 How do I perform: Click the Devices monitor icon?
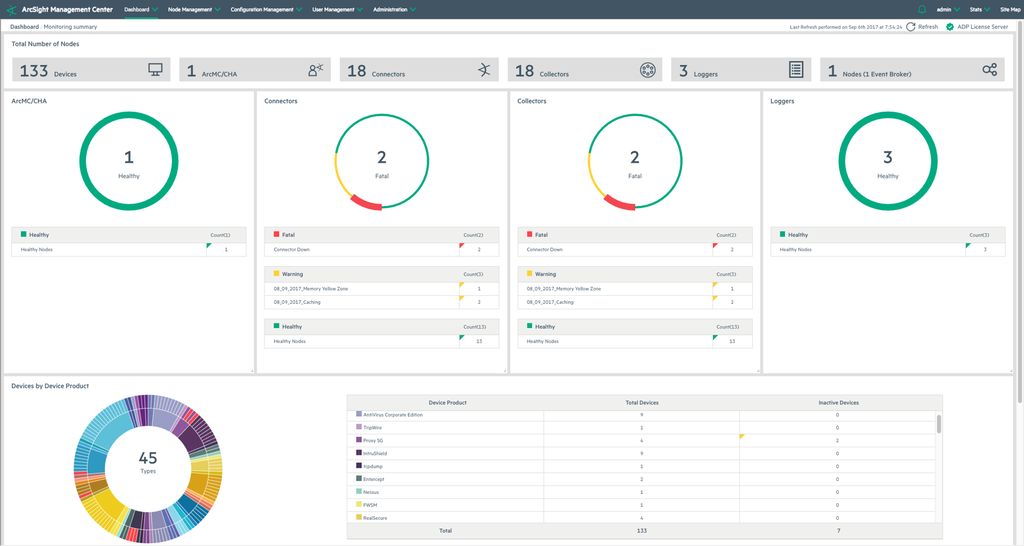click(155, 70)
